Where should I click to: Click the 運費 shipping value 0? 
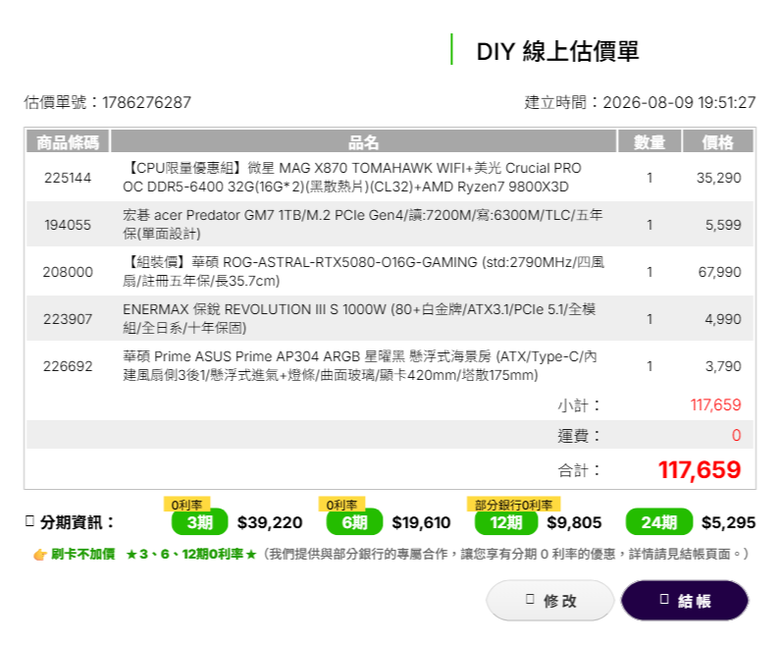[737, 435]
